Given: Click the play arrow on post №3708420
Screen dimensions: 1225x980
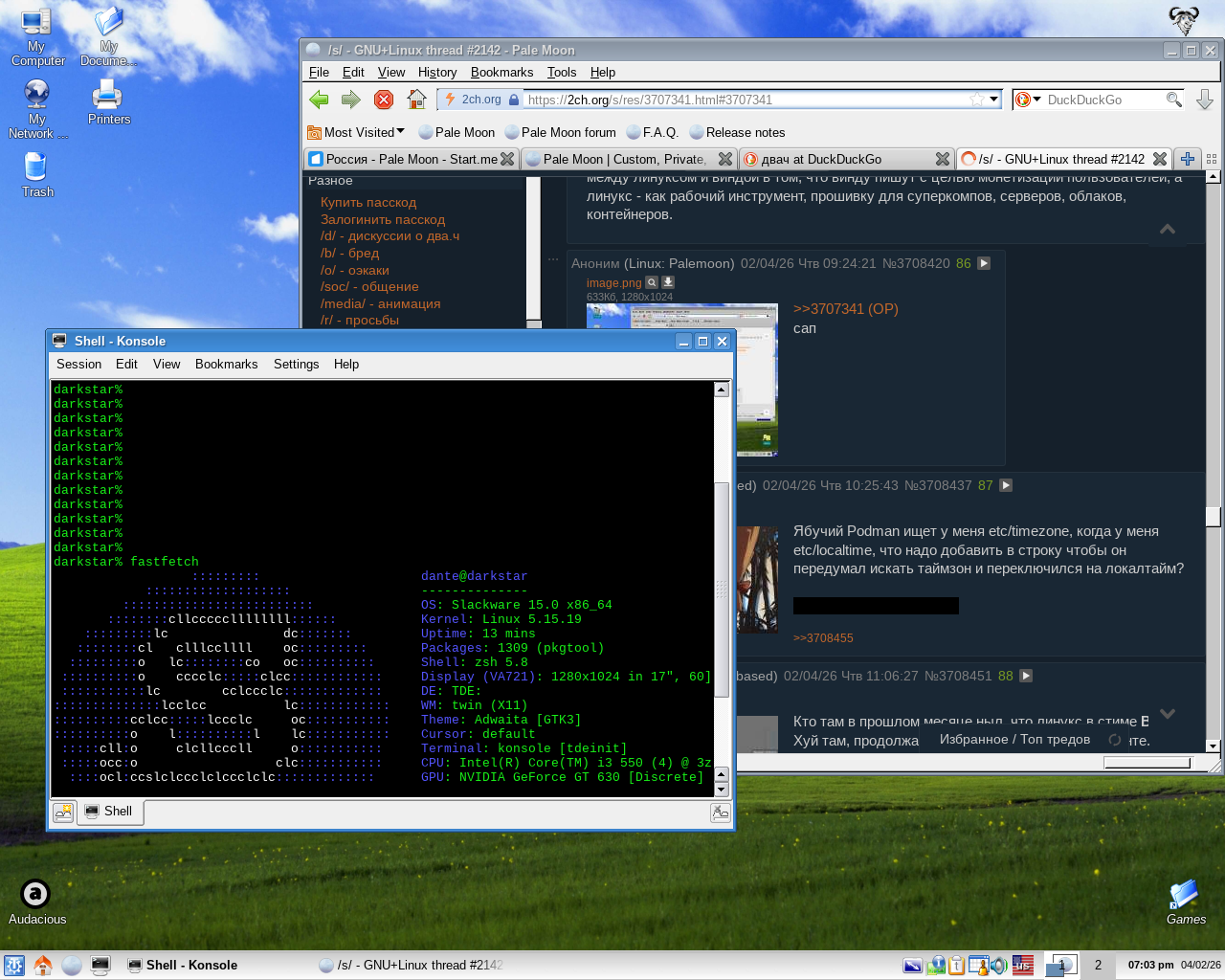Looking at the screenshot, I should (x=984, y=263).
